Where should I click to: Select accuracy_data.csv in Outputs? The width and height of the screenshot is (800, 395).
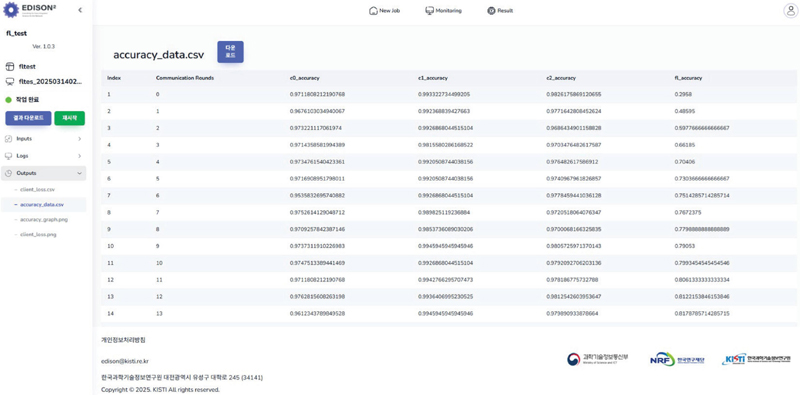tap(41, 205)
